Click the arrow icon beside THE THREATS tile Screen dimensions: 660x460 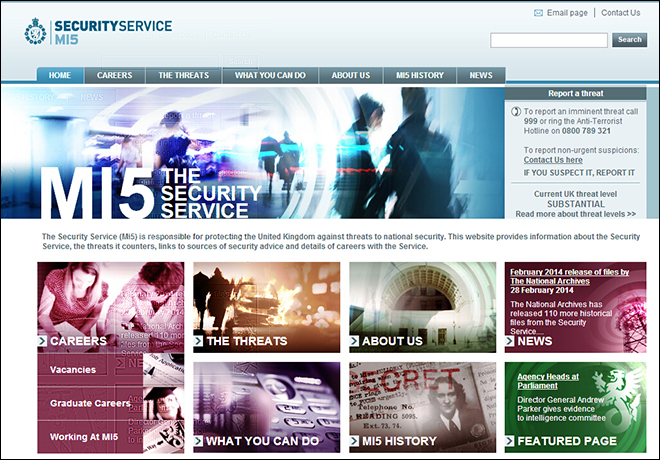click(x=198, y=341)
